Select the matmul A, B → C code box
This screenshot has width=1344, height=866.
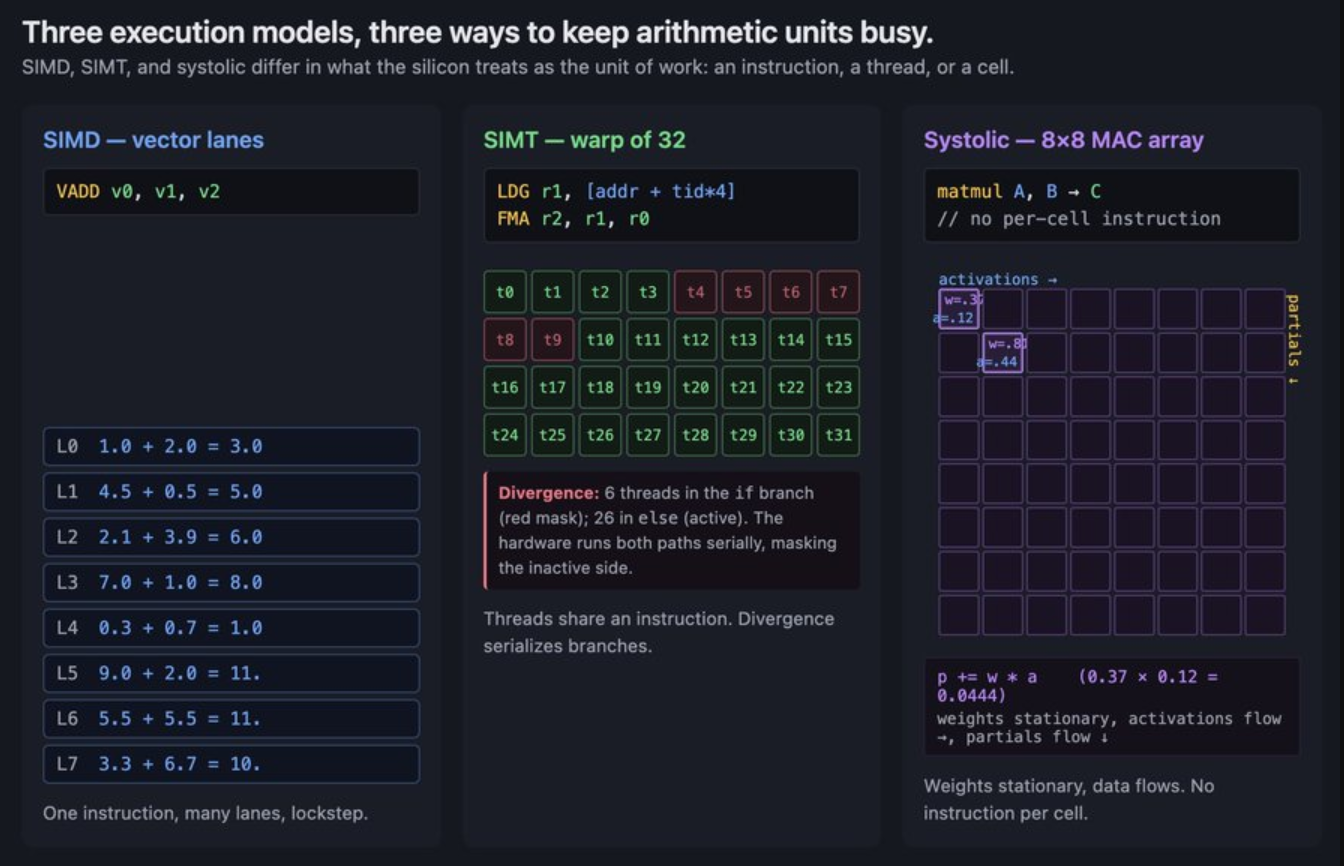pos(1111,204)
